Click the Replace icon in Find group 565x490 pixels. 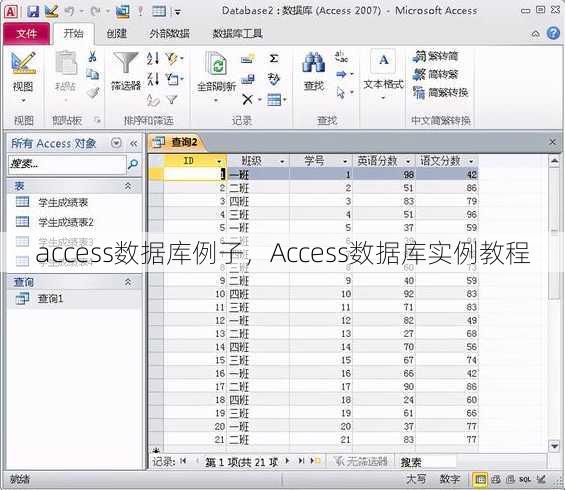(341, 57)
